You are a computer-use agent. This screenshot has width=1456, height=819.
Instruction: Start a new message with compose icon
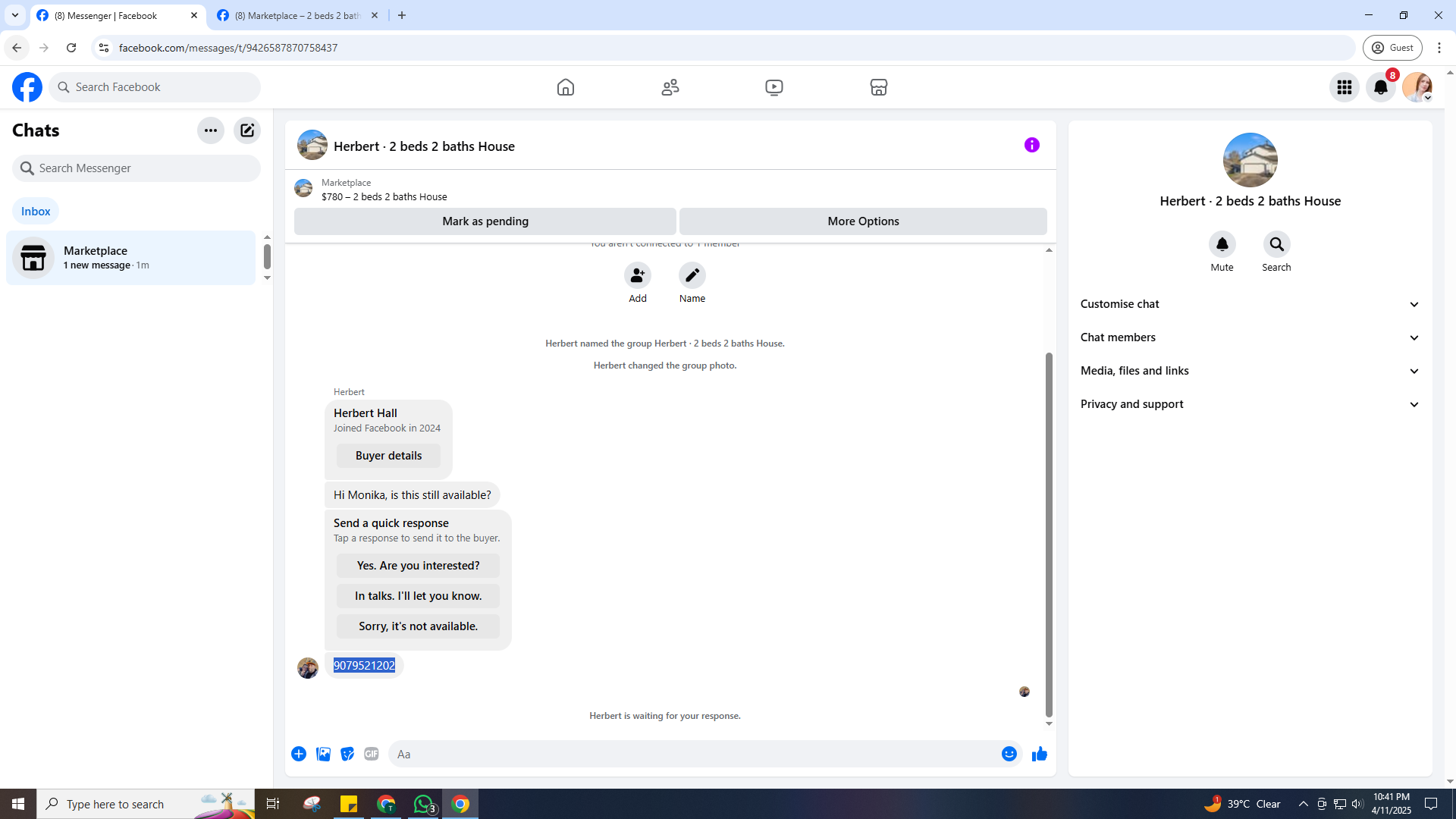[247, 130]
